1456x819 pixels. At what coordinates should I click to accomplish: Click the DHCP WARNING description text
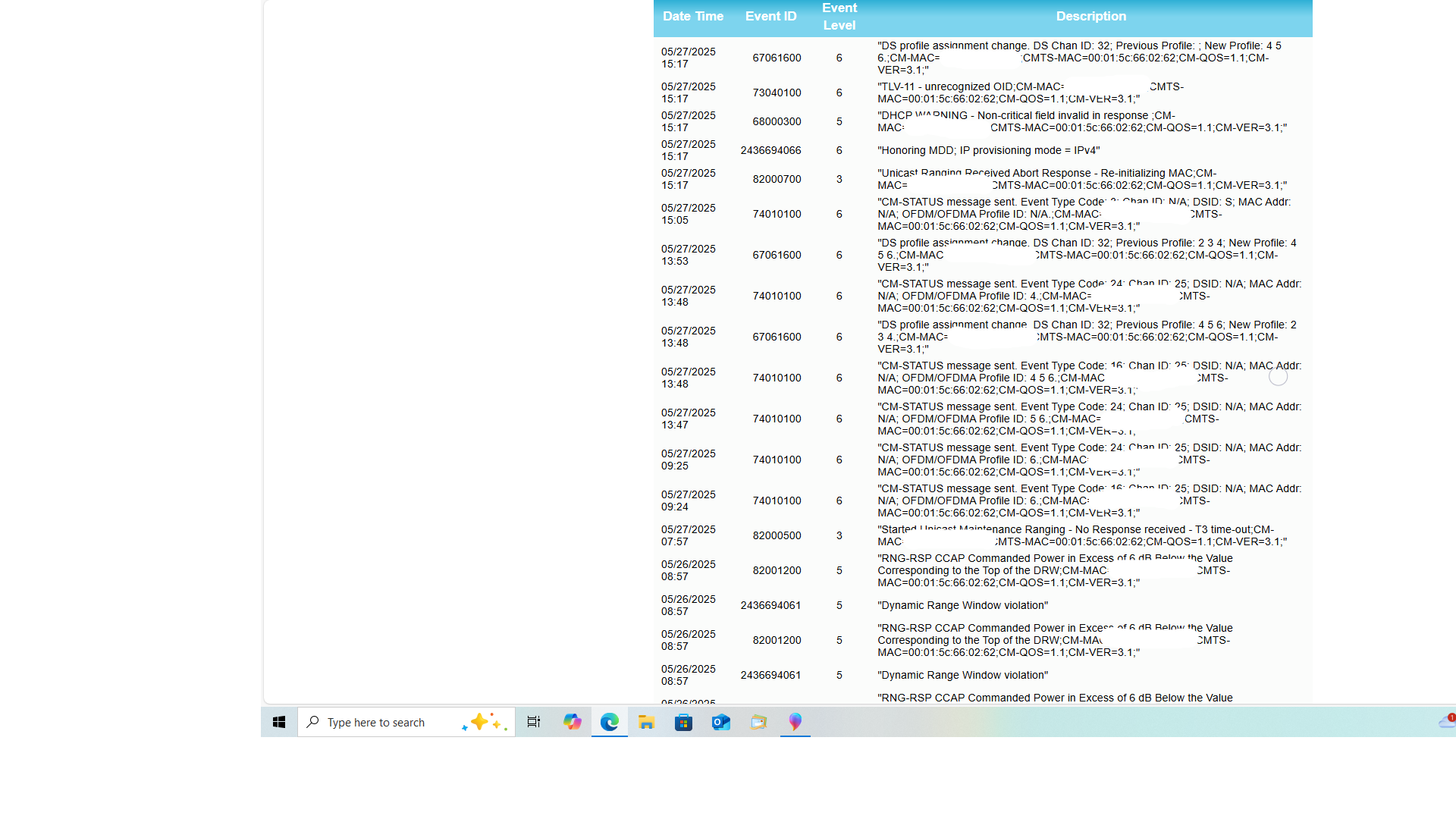point(1082,121)
